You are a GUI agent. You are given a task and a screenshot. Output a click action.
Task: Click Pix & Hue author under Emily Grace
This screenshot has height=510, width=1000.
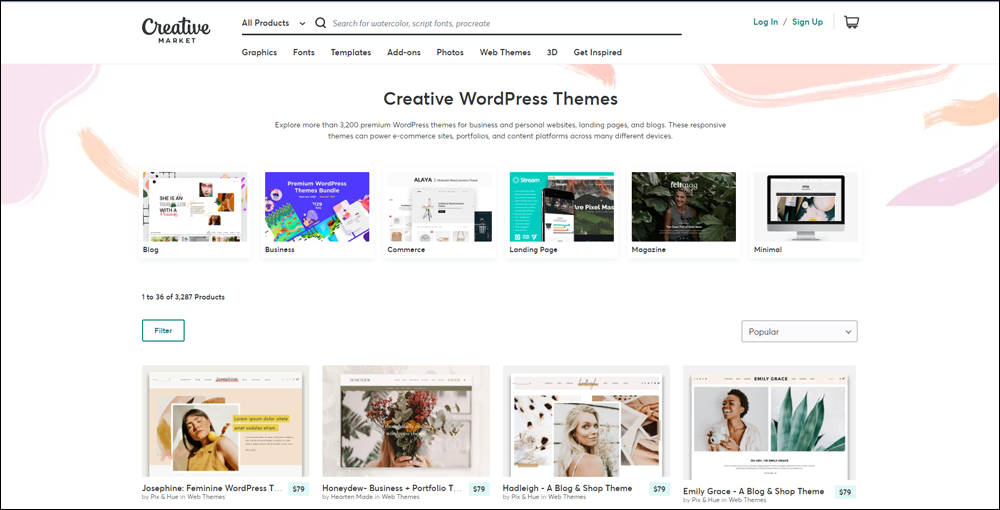(x=706, y=500)
